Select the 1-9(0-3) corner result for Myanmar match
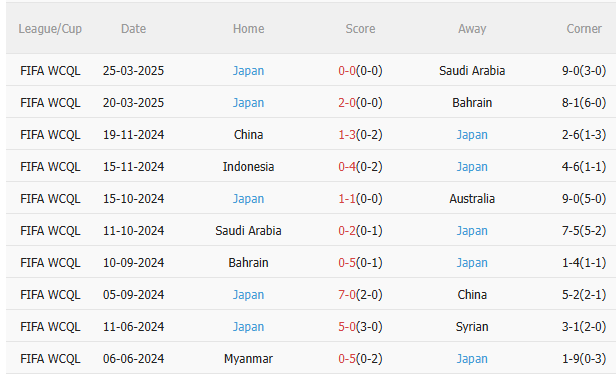616x377 pixels. [x=584, y=359]
